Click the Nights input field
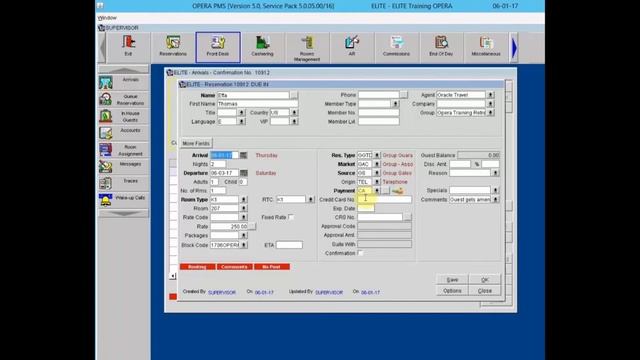The width and height of the screenshot is (640, 360). (x=218, y=164)
